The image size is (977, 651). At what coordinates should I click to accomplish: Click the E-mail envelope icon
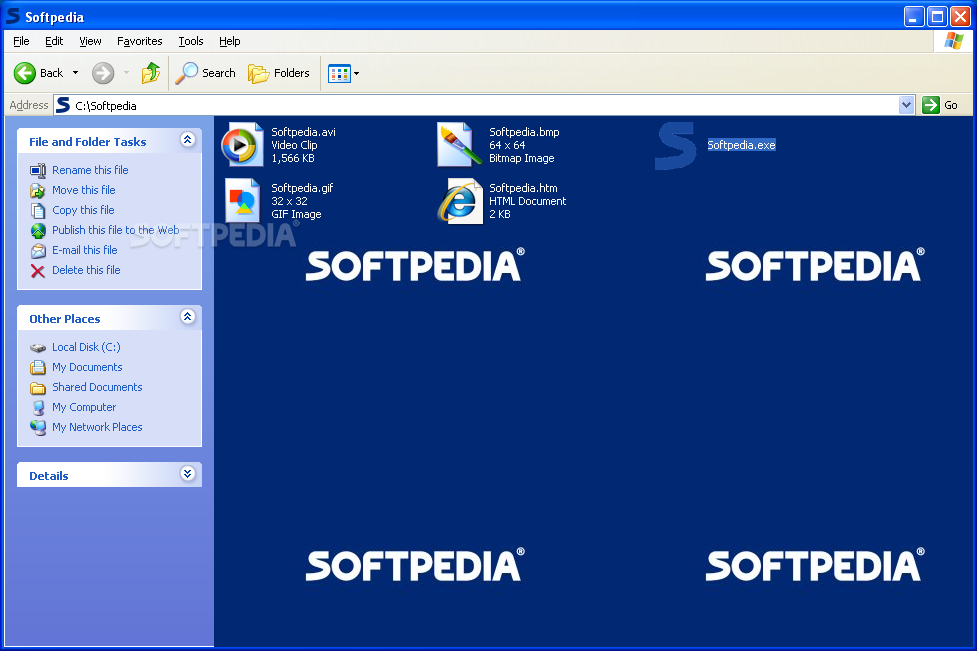coord(38,251)
